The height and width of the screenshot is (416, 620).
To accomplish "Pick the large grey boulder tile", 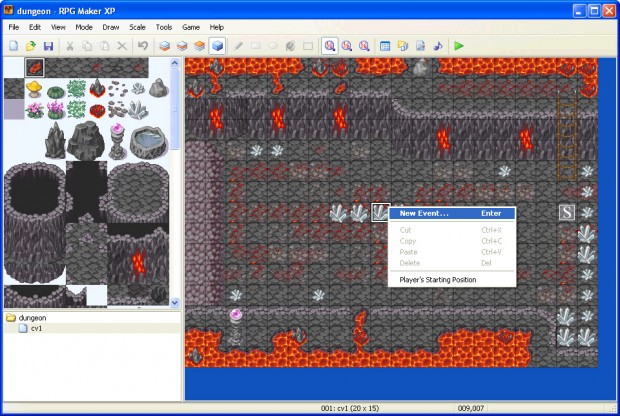I will pos(86,140).
